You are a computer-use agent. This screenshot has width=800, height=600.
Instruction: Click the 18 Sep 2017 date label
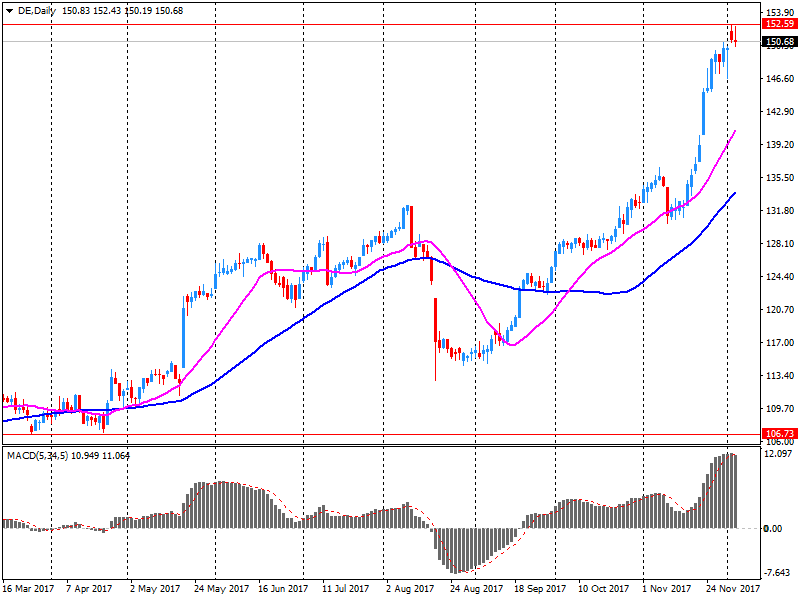[540, 590]
